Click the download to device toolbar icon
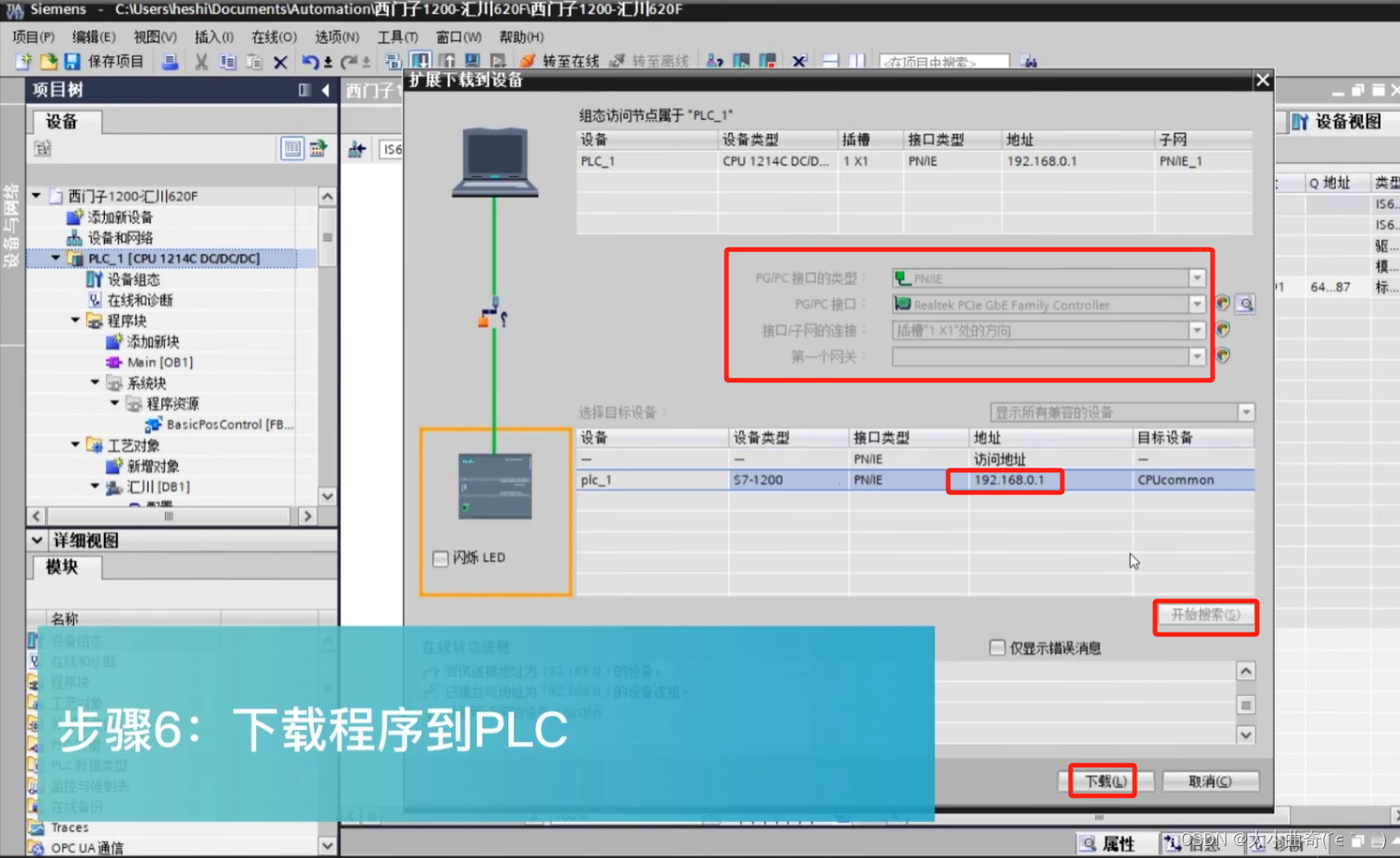The image size is (1400, 858). coord(419,61)
